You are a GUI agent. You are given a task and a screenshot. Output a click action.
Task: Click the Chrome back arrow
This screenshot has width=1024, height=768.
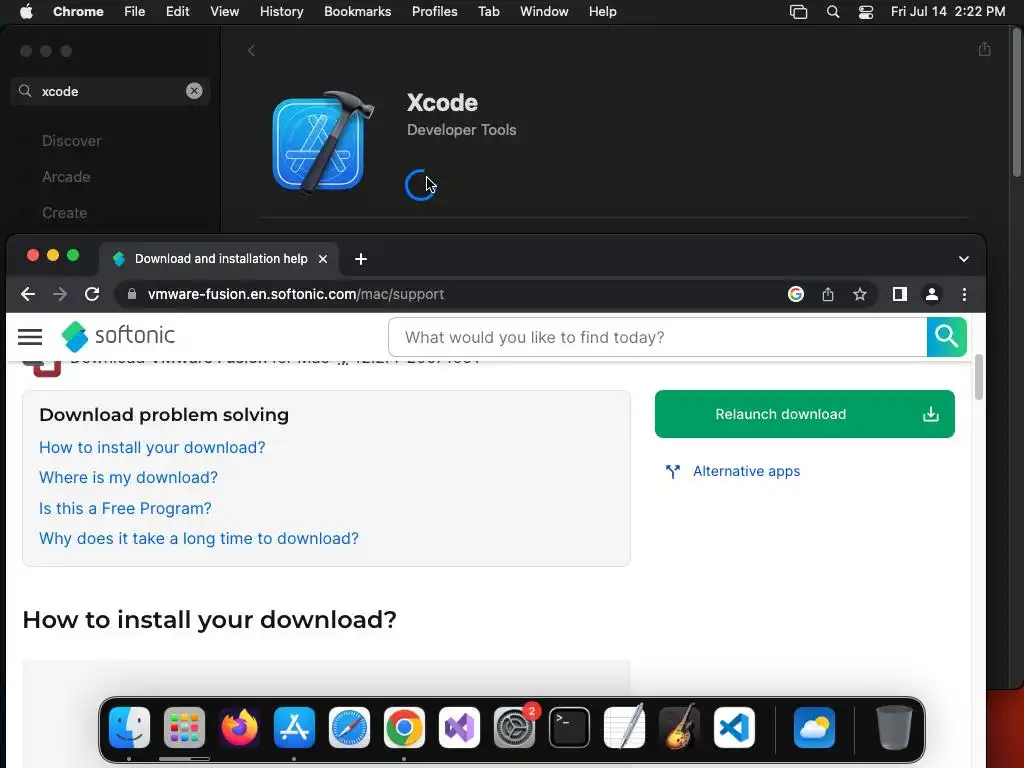[27, 295]
